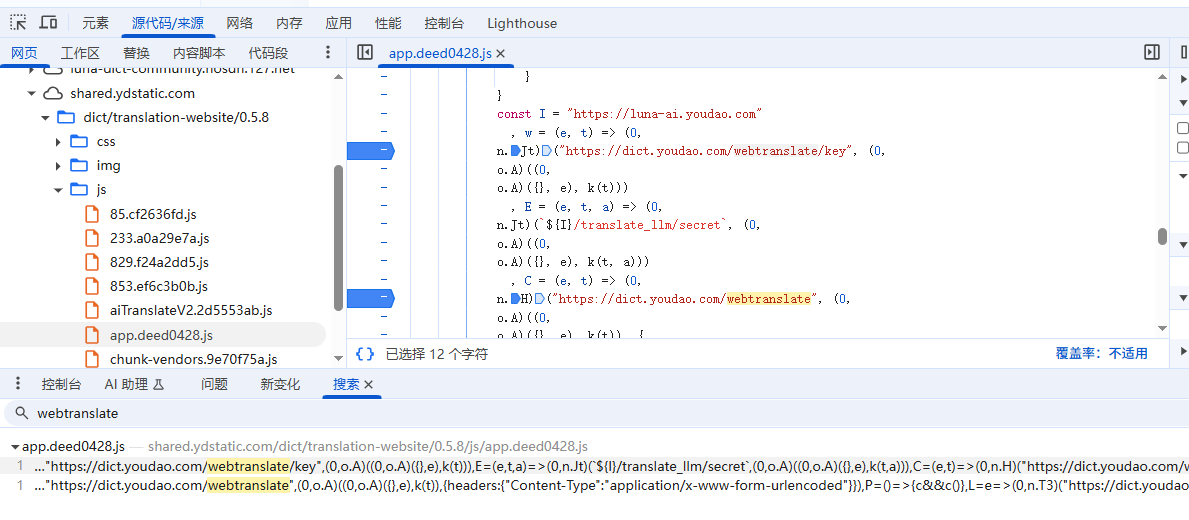Close the app.deed0428.js editor tab
The width and height of the screenshot is (1189, 520).
pos(500,53)
